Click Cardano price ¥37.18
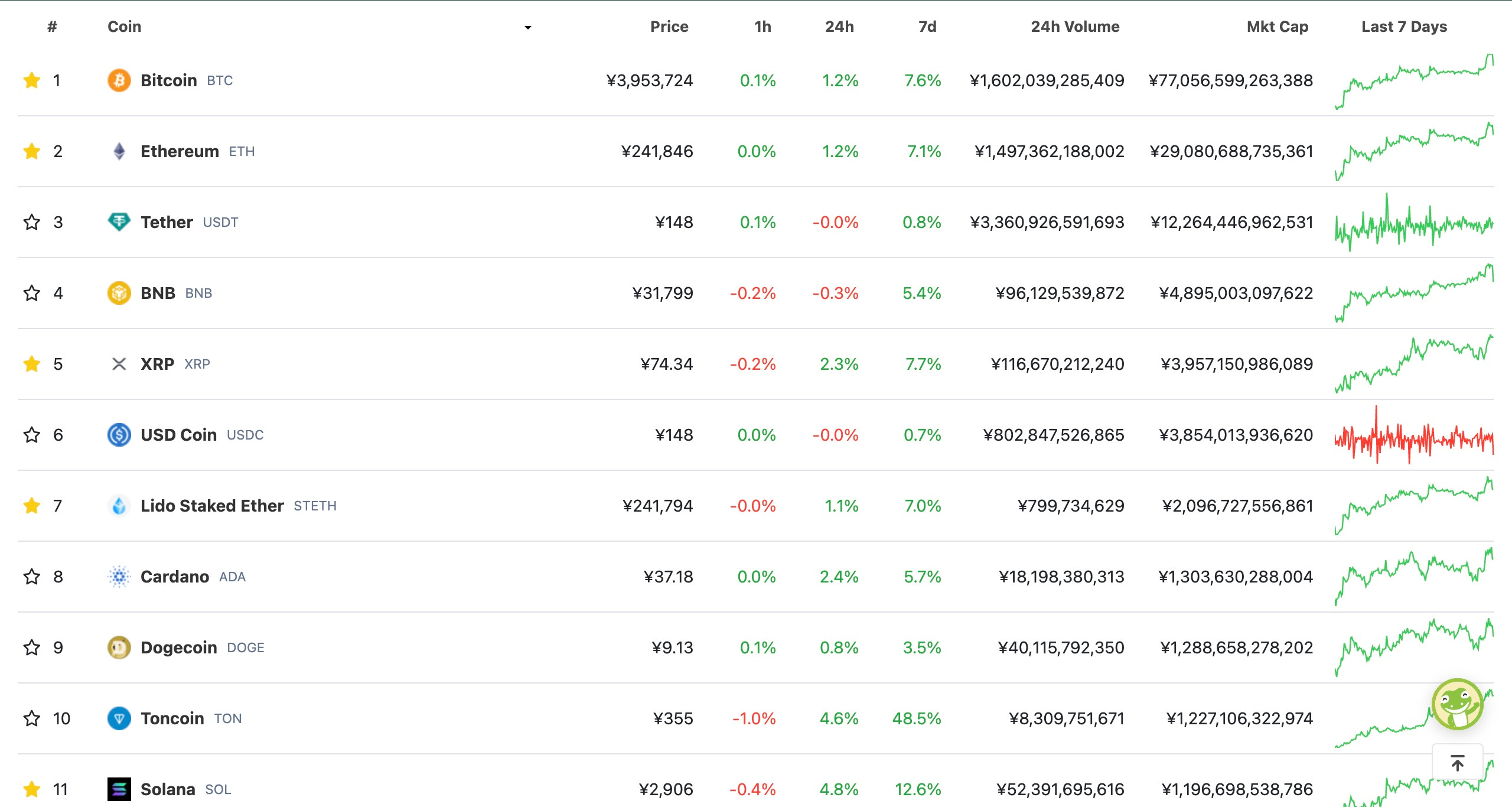This screenshot has height=807, width=1512. tap(669, 577)
